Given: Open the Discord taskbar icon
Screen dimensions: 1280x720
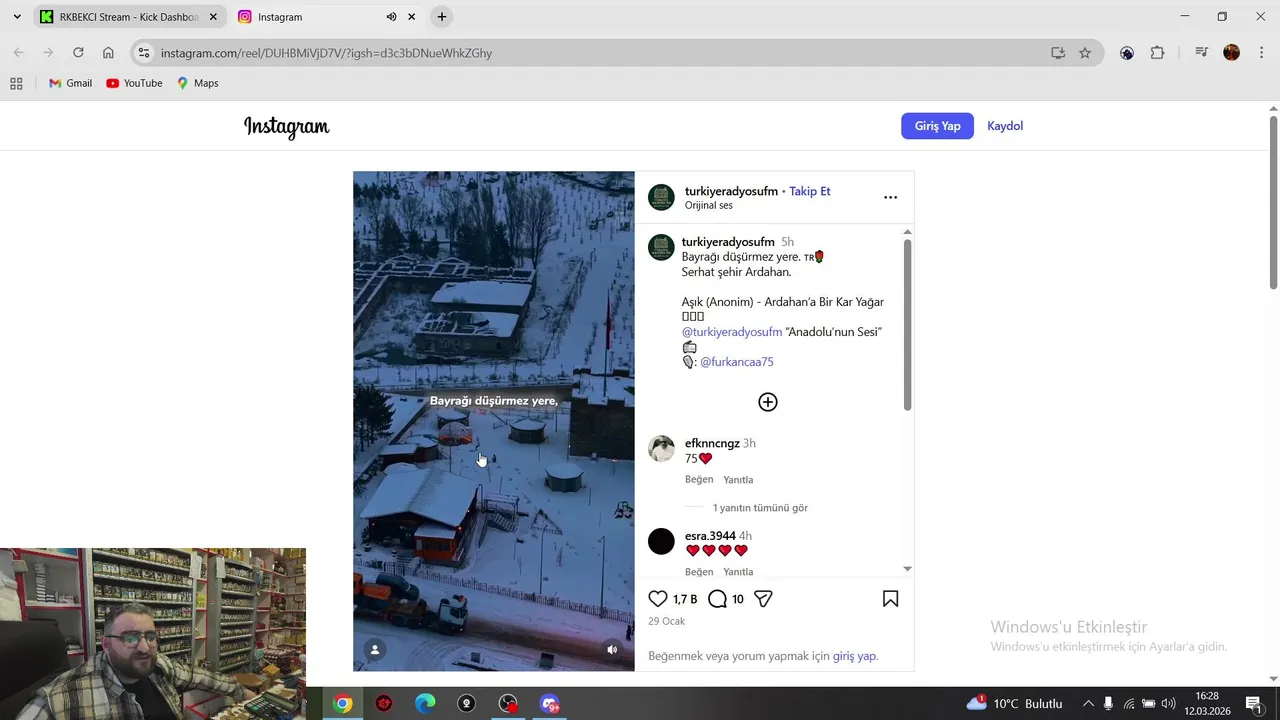Looking at the screenshot, I should tap(549, 704).
